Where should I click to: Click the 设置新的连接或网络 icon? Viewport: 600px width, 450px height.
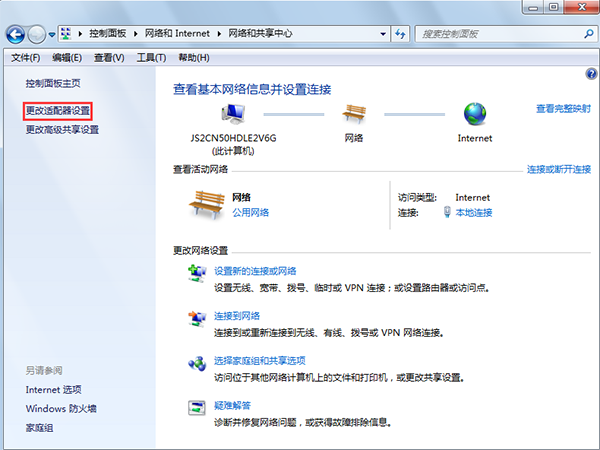pyautogui.click(x=197, y=273)
